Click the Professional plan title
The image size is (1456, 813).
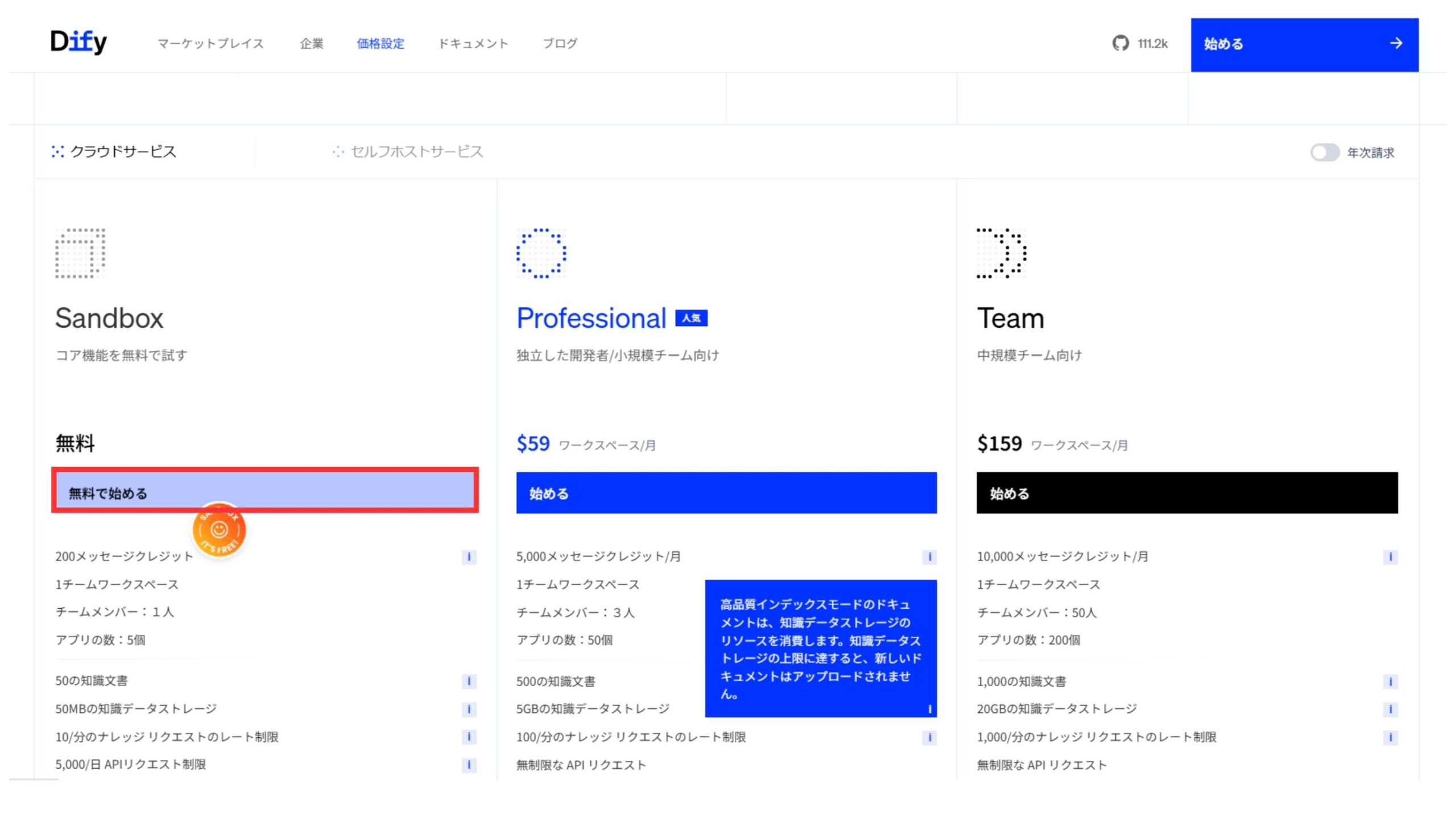coord(591,318)
